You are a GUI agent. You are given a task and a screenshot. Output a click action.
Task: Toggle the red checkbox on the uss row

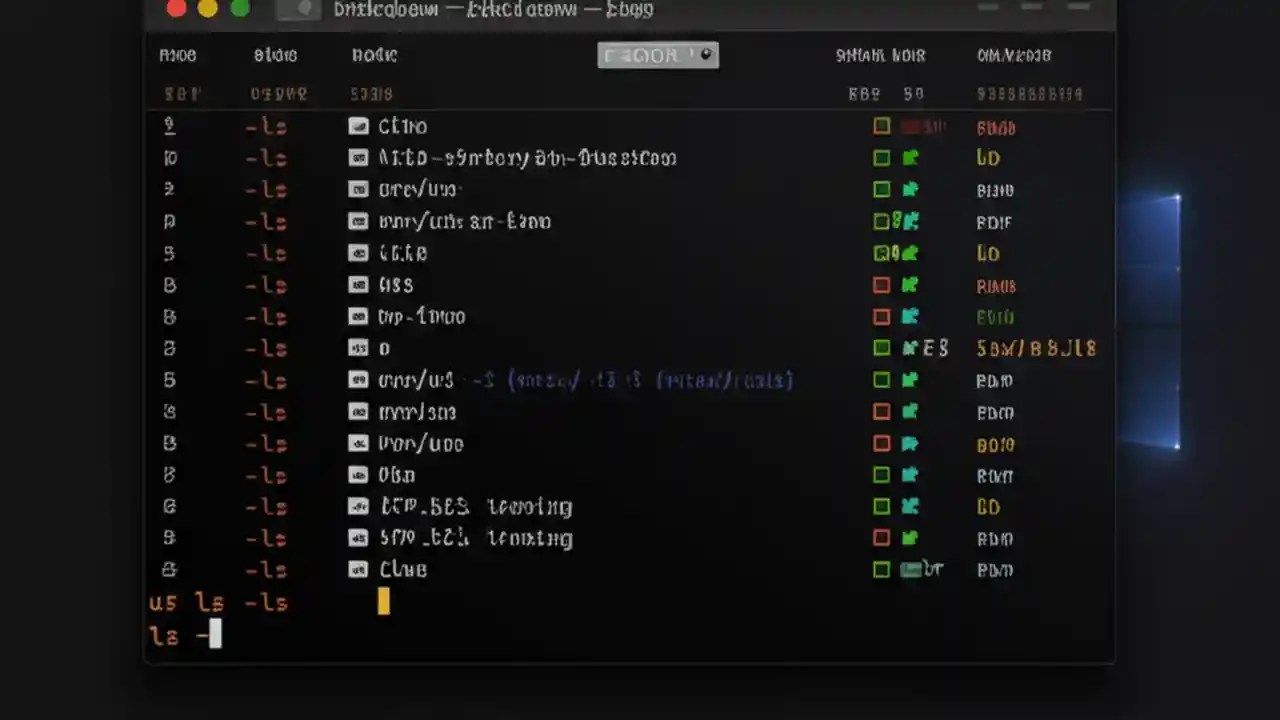pyautogui.click(x=881, y=285)
